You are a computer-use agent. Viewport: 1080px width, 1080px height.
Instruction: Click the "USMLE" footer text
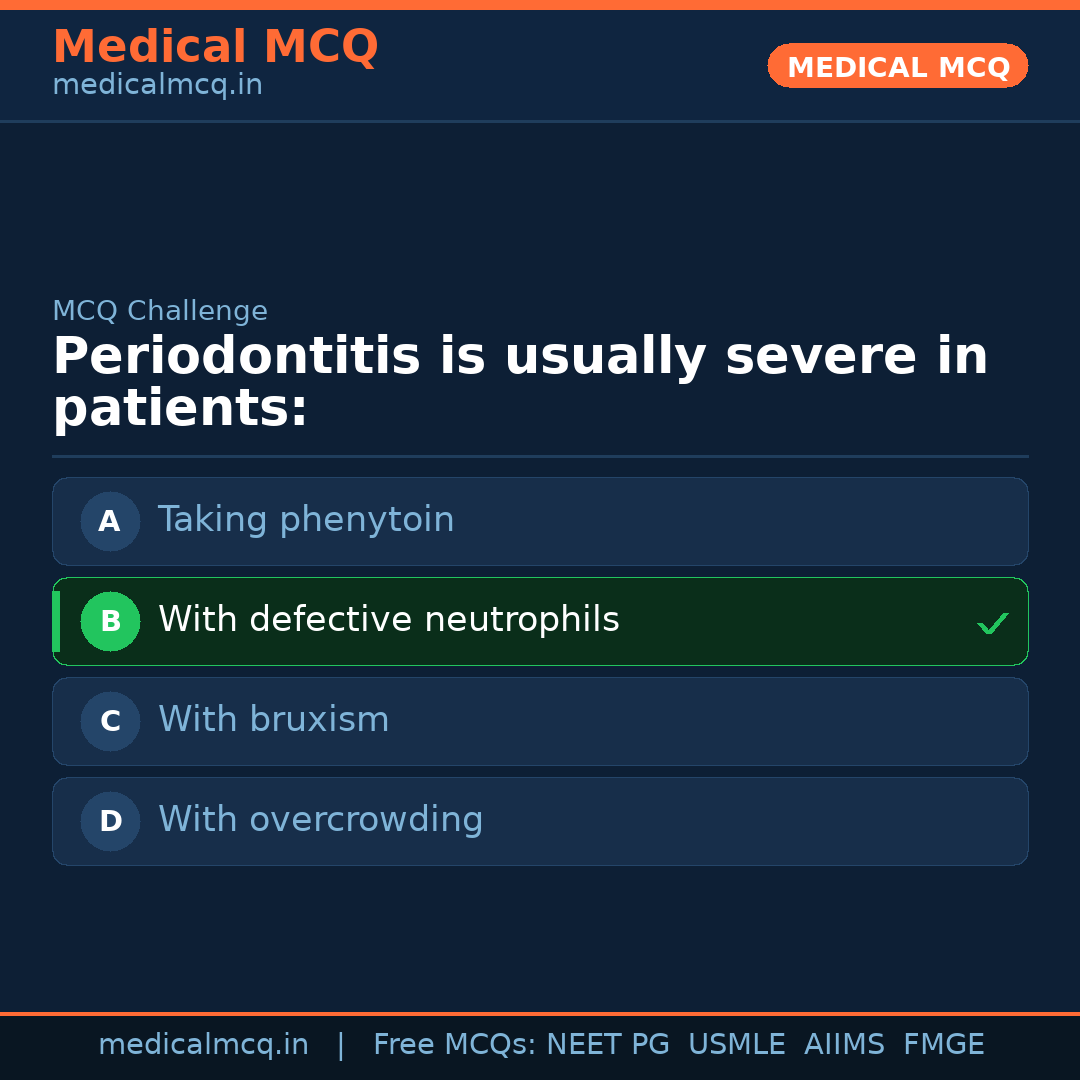point(736,1045)
